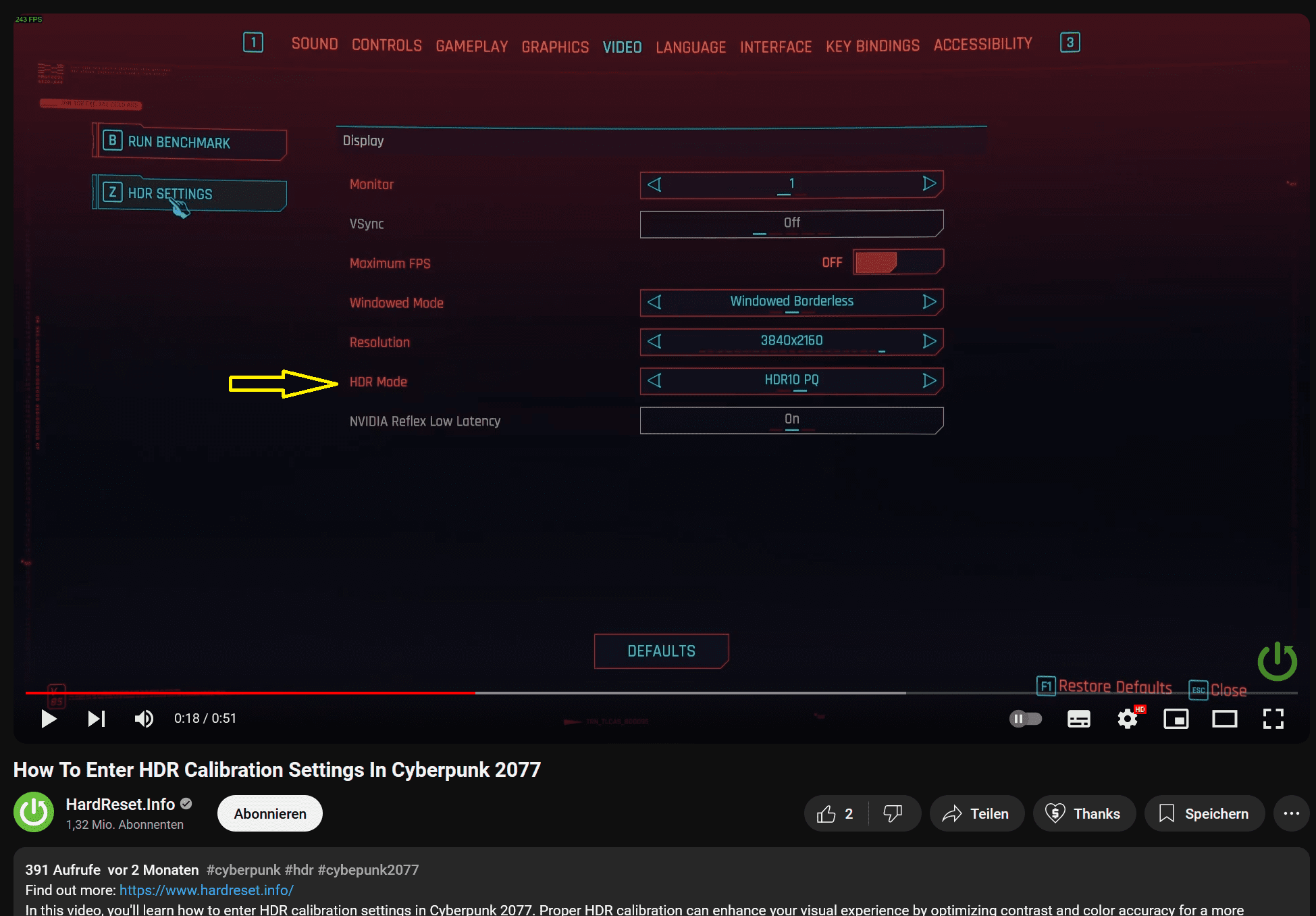Subscribe with the Abonnieren button
The image size is (1316, 916).
tap(270, 814)
